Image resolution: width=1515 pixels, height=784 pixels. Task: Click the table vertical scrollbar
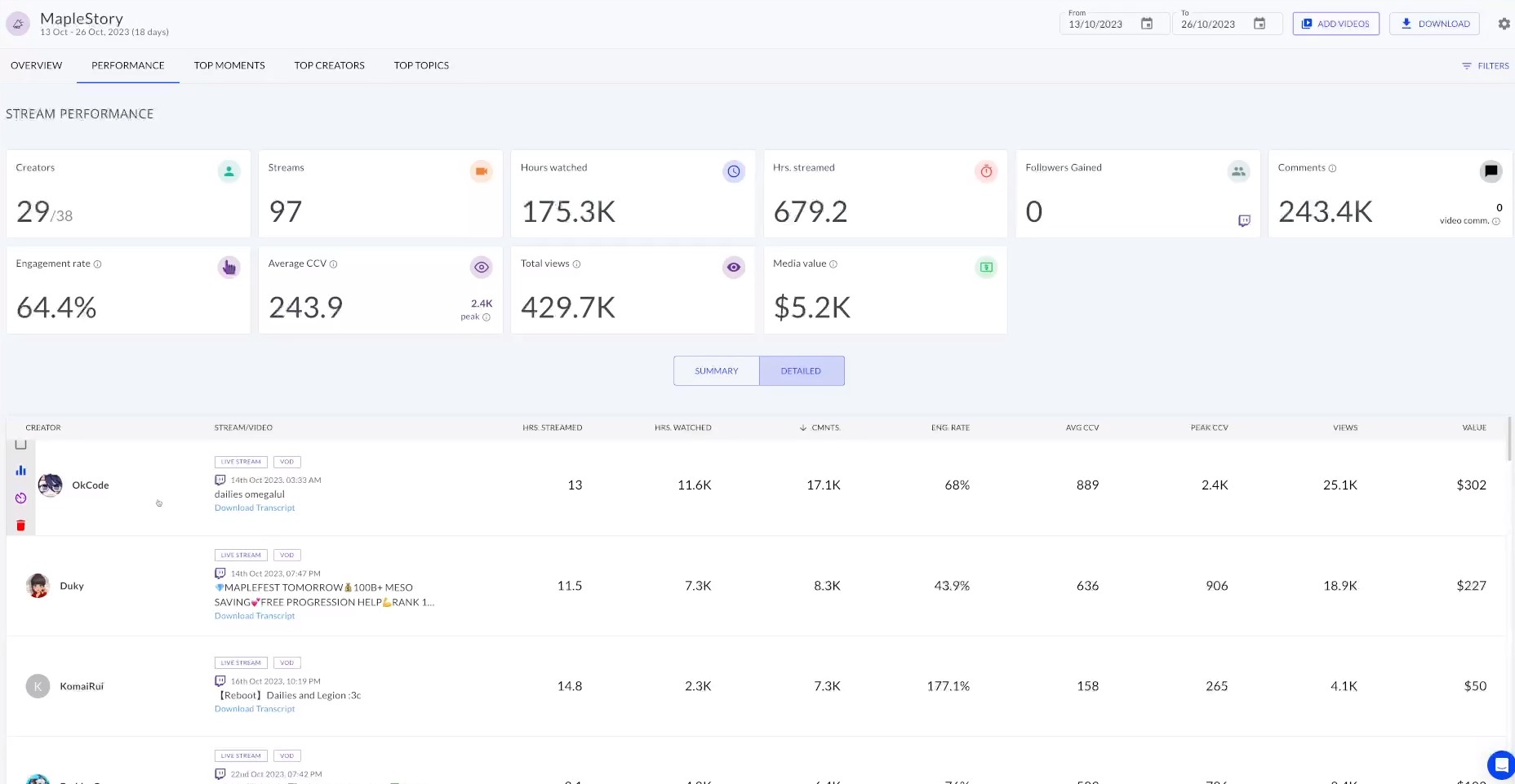[x=1509, y=439]
